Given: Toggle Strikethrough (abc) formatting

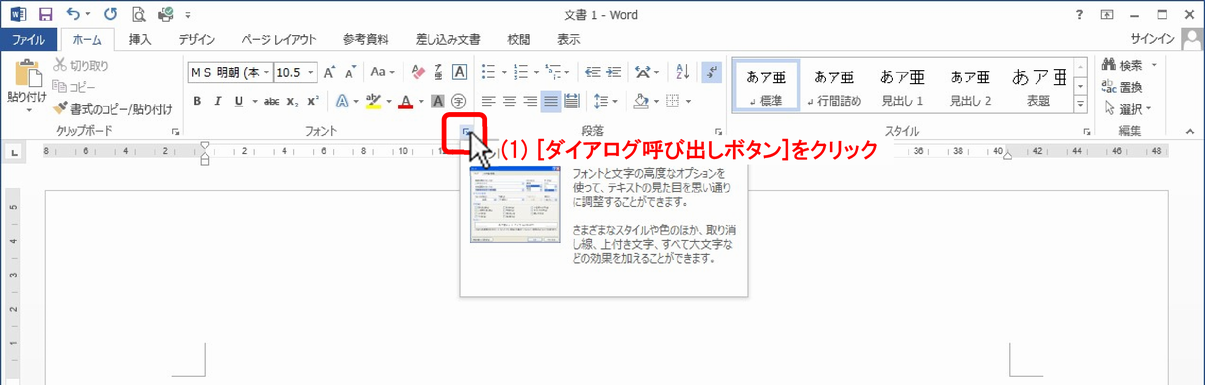Looking at the screenshot, I should pos(272,101).
